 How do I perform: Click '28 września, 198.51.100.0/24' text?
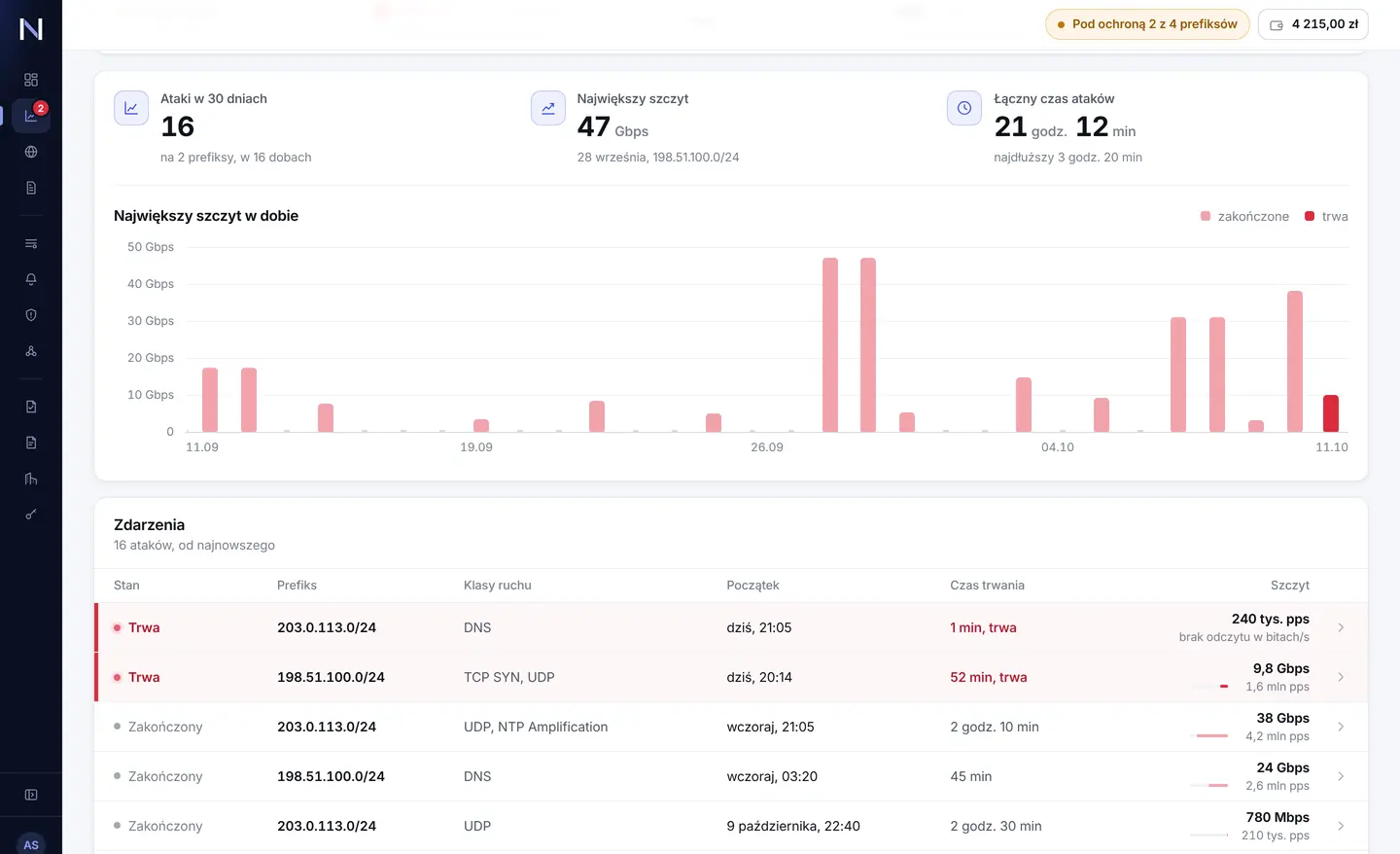pos(658,157)
